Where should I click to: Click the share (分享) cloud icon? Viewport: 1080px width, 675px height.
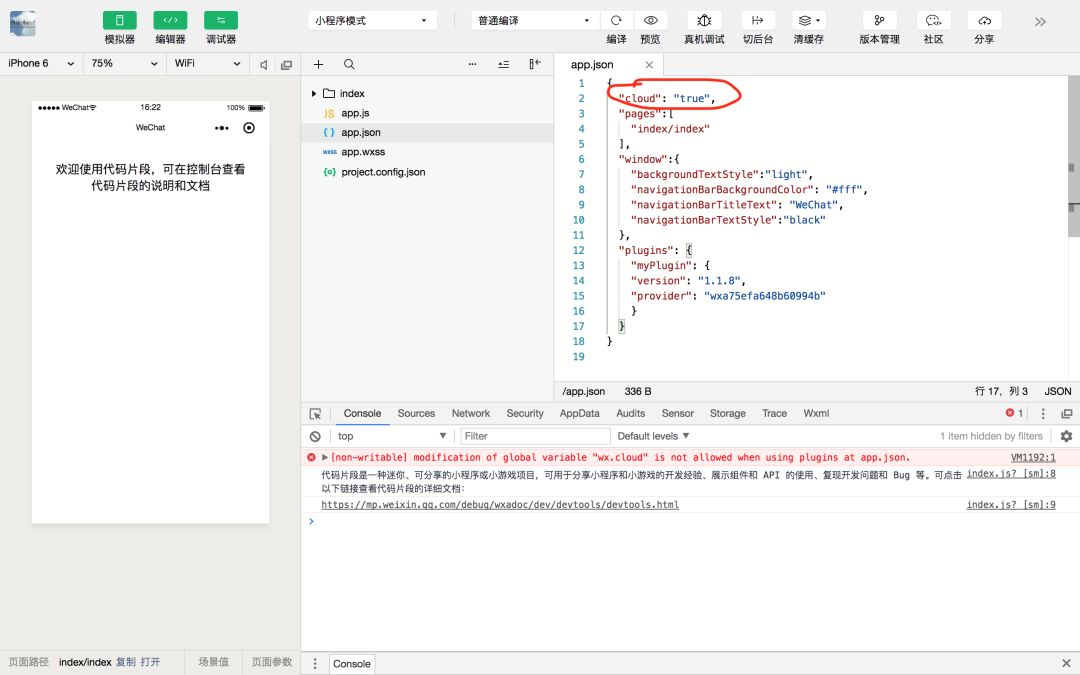pyautogui.click(x=984, y=21)
